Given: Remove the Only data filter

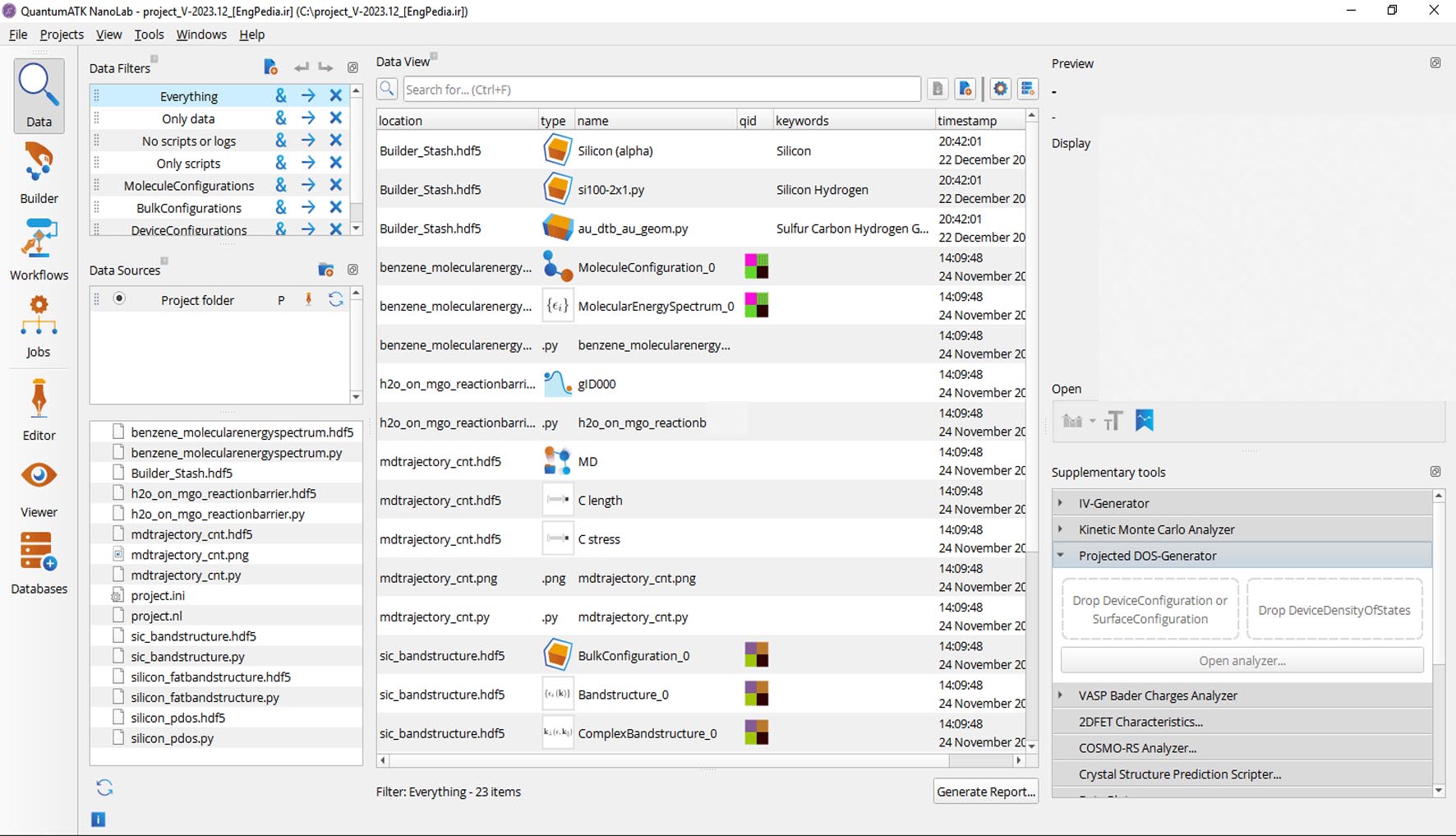Looking at the screenshot, I should click(x=336, y=118).
